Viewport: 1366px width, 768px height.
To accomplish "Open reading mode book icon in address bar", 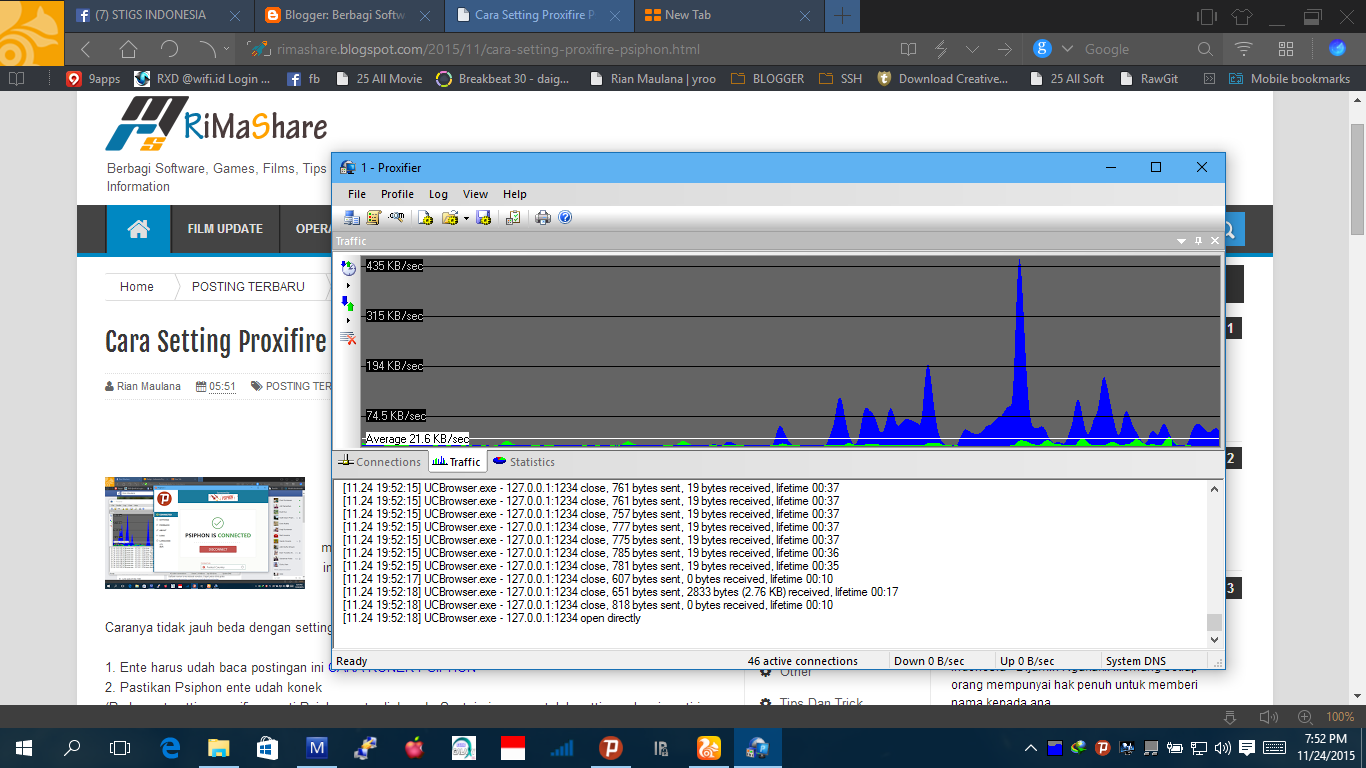I will pos(908,49).
